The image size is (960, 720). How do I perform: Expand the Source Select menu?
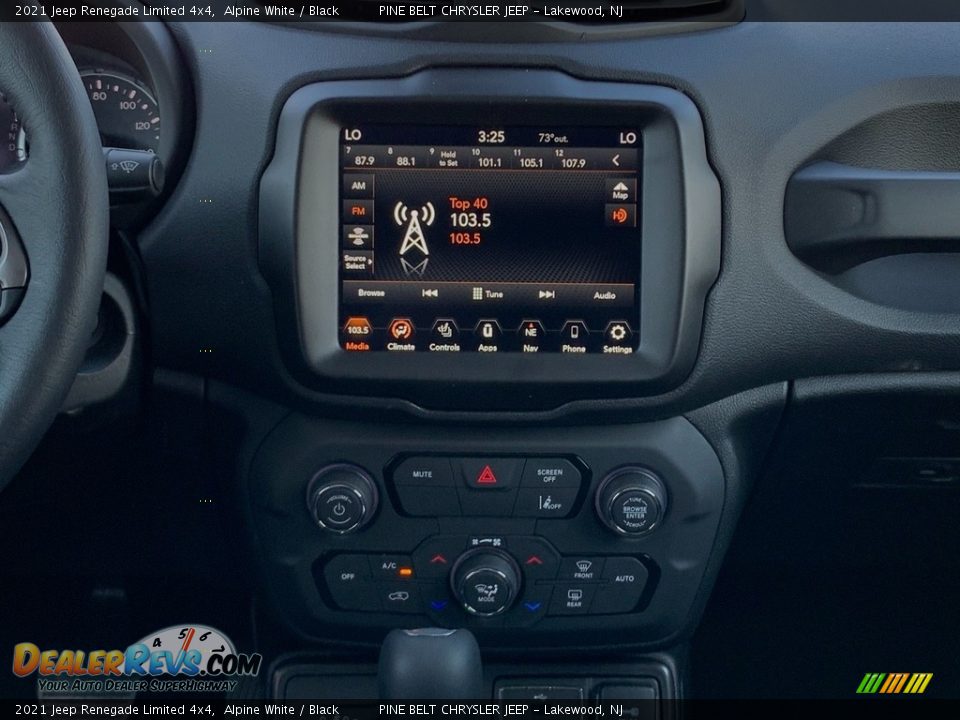[358, 261]
